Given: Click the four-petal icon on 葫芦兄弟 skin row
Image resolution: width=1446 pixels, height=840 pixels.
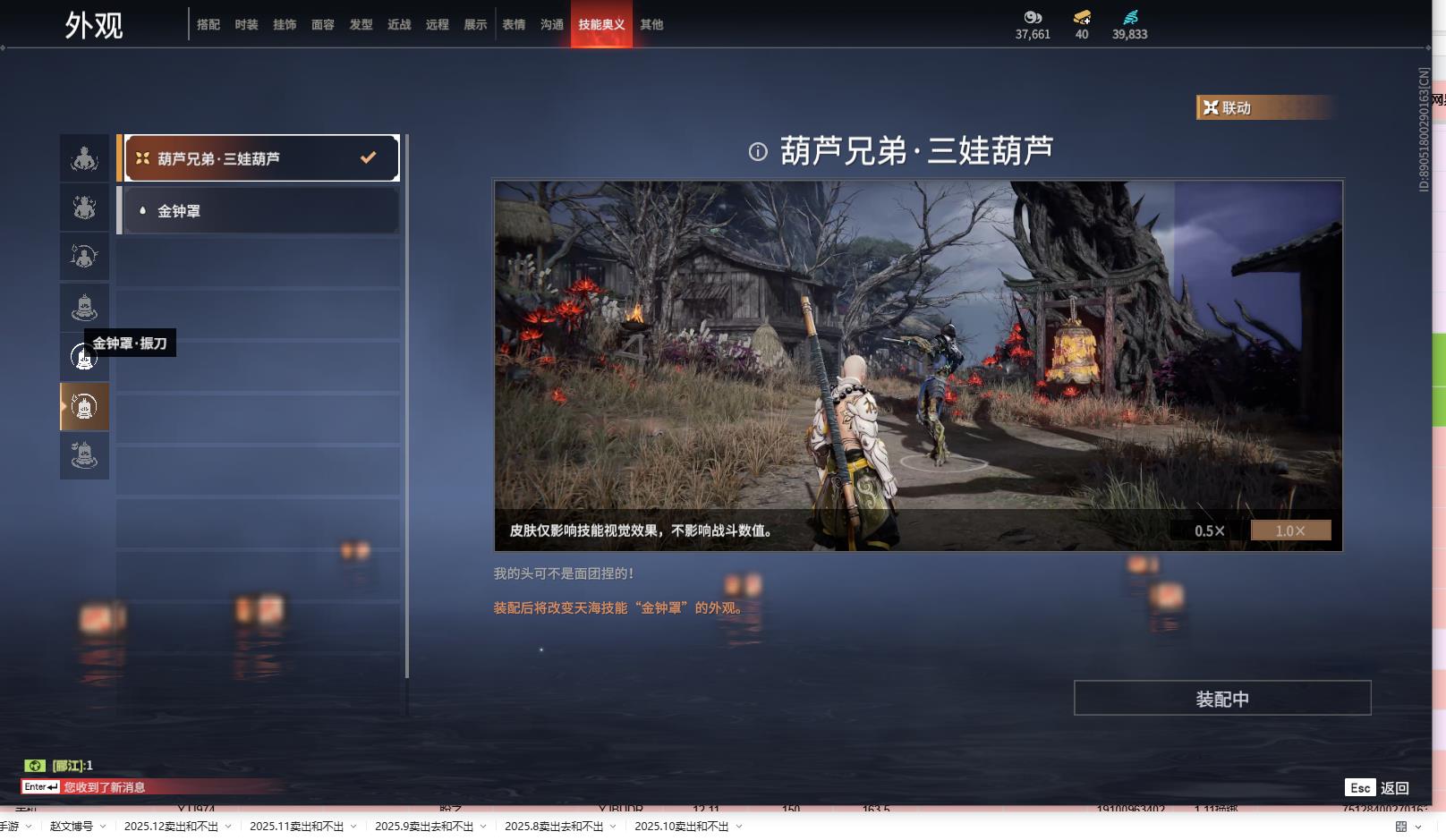Looking at the screenshot, I should click(142, 158).
